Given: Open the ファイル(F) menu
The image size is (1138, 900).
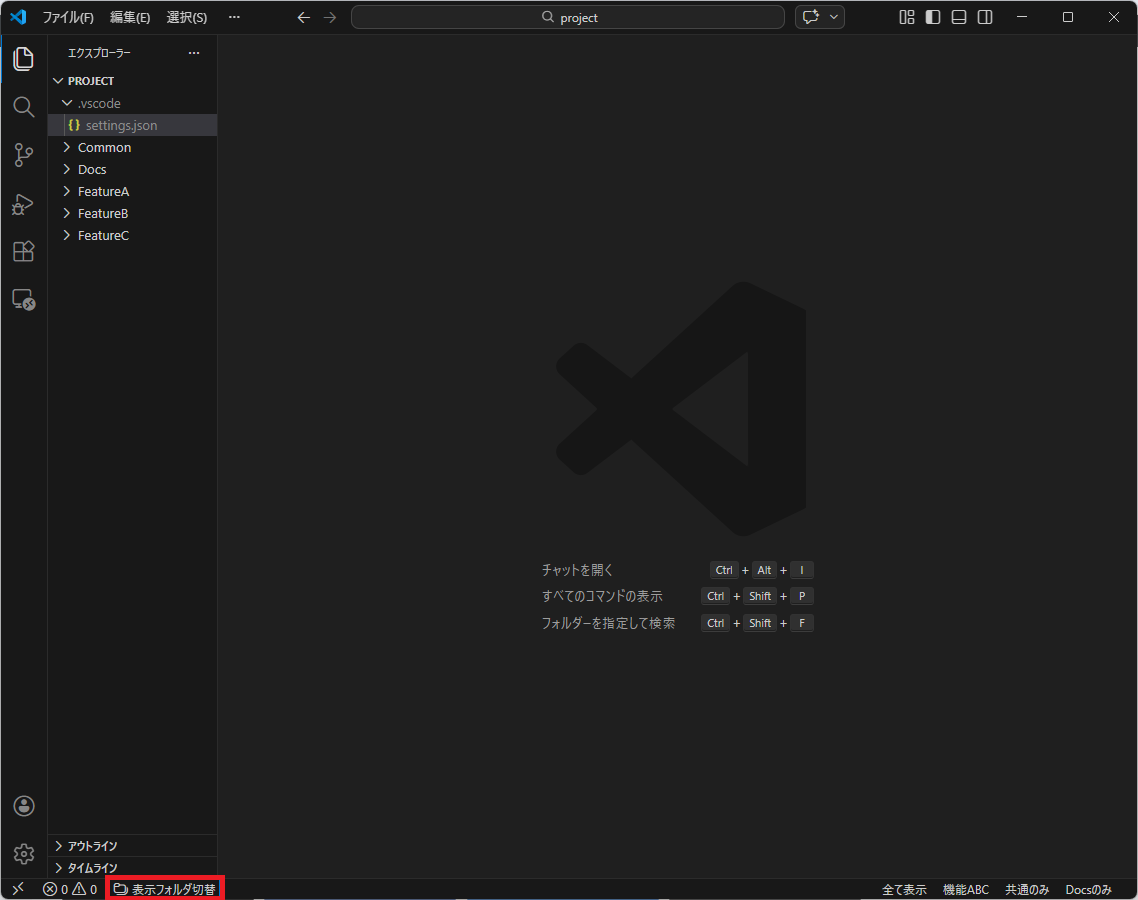Looking at the screenshot, I should click(x=68, y=17).
